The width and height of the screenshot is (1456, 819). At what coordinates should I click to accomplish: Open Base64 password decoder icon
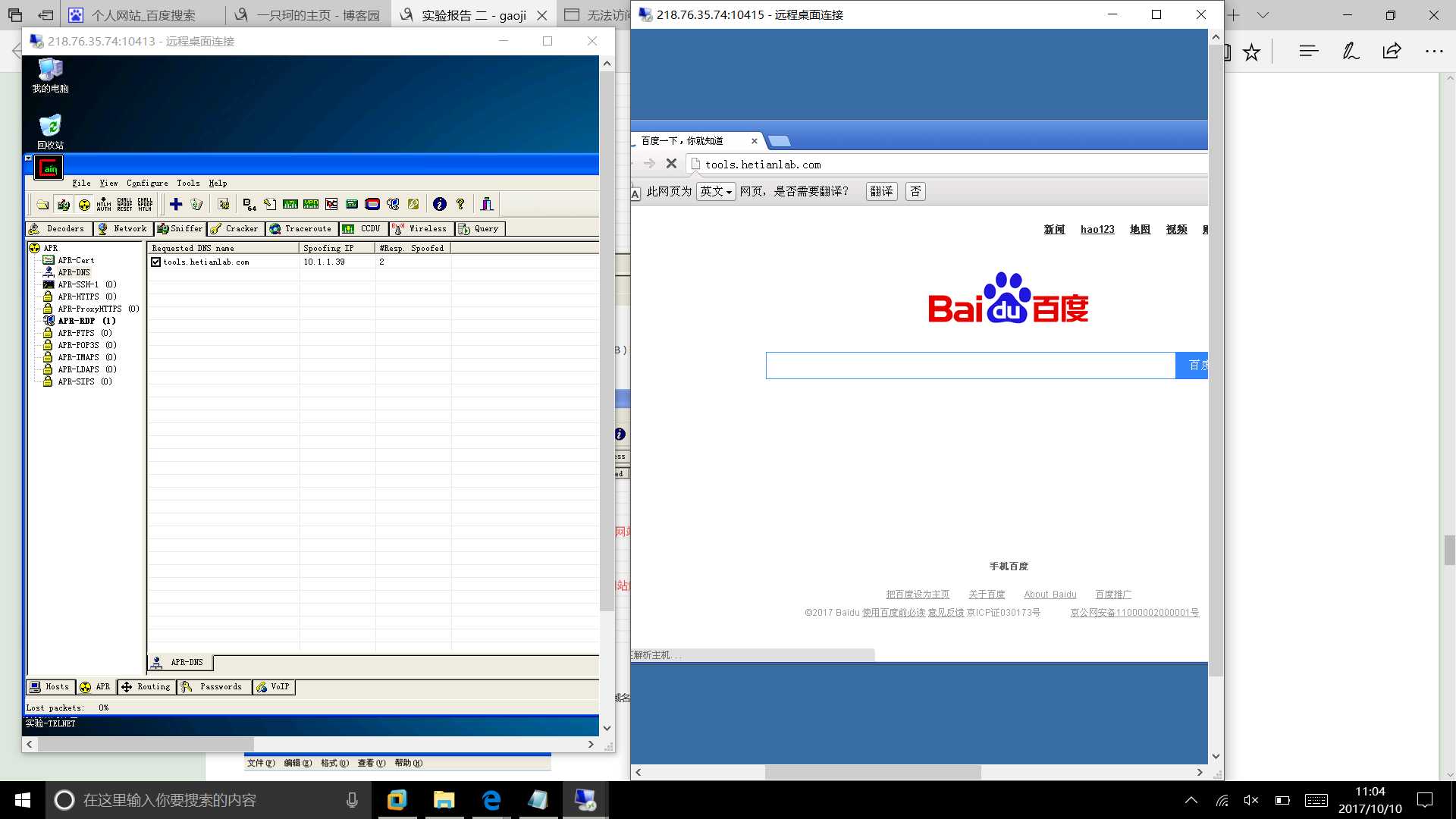(x=249, y=204)
